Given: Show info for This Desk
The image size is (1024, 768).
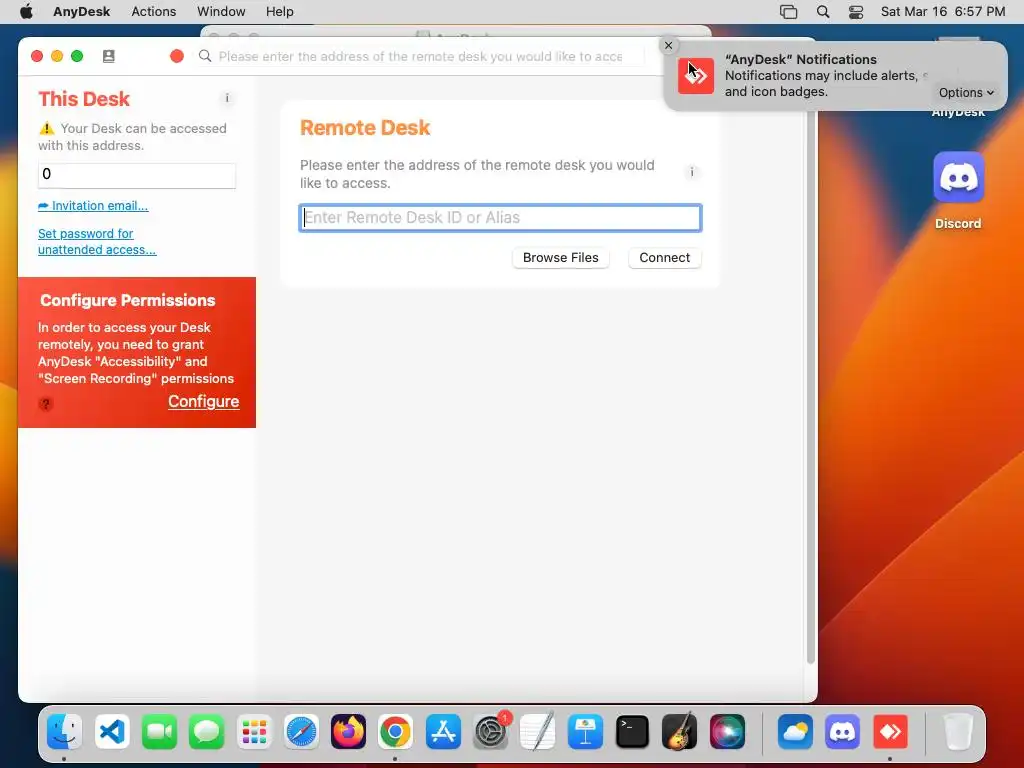Looking at the screenshot, I should click(227, 98).
